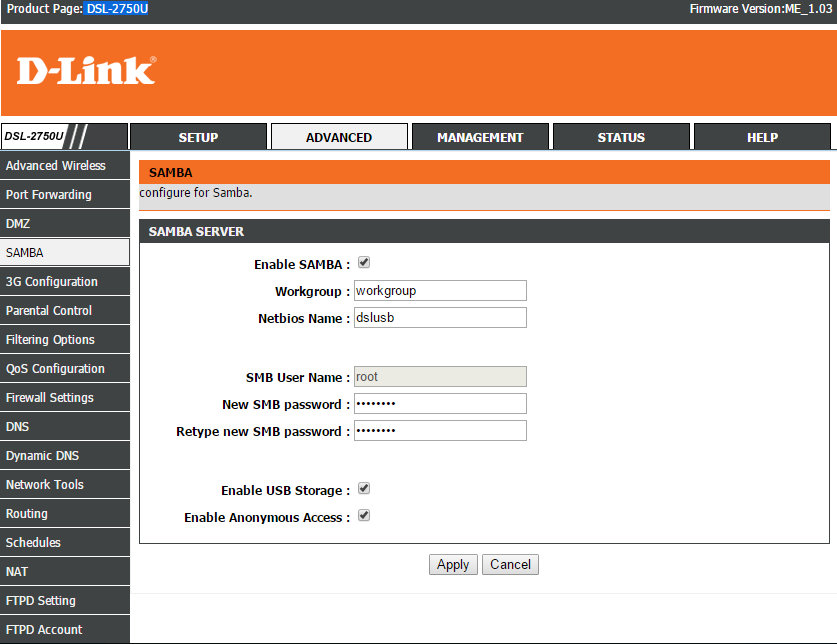
Task: Click the Apply button
Action: pyautogui.click(x=453, y=564)
